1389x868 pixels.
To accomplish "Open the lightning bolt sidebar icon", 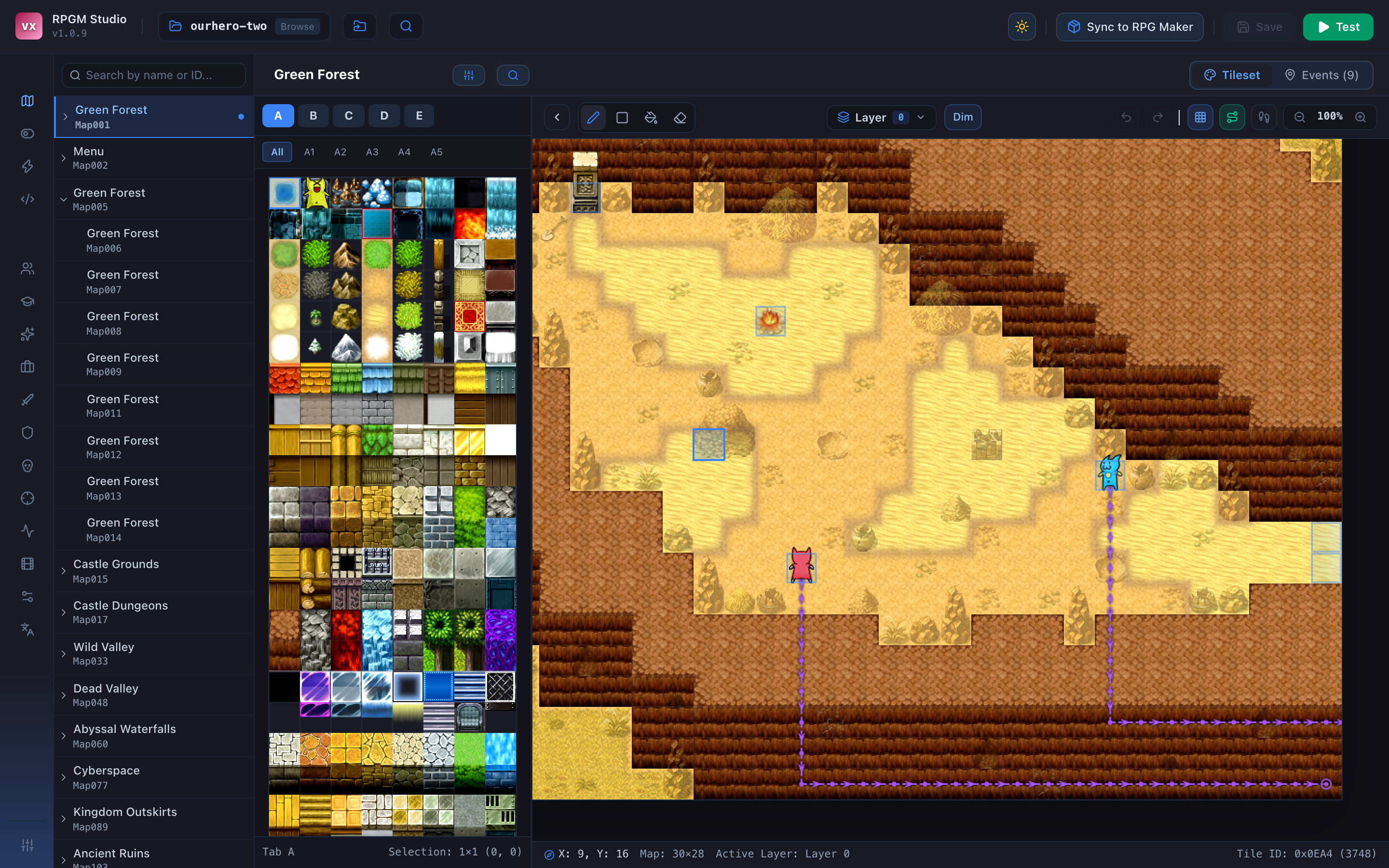I will (27, 166).
